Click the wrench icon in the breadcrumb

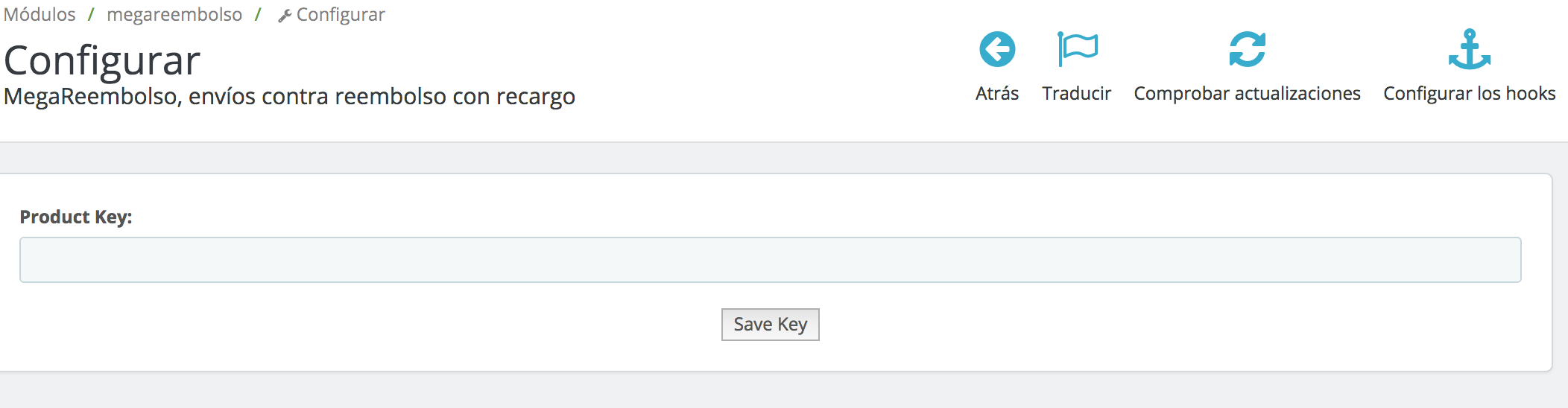(285, 16)
